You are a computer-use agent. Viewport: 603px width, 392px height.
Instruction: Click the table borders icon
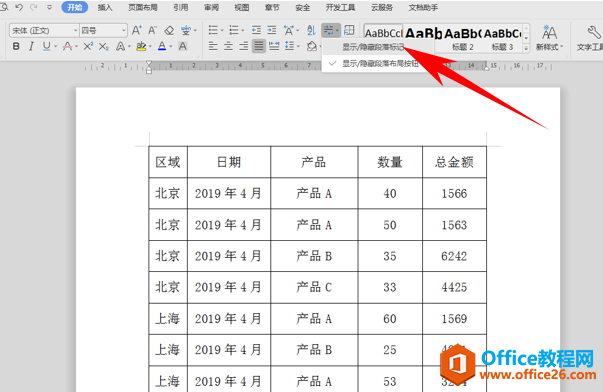(x=349, y=30)
